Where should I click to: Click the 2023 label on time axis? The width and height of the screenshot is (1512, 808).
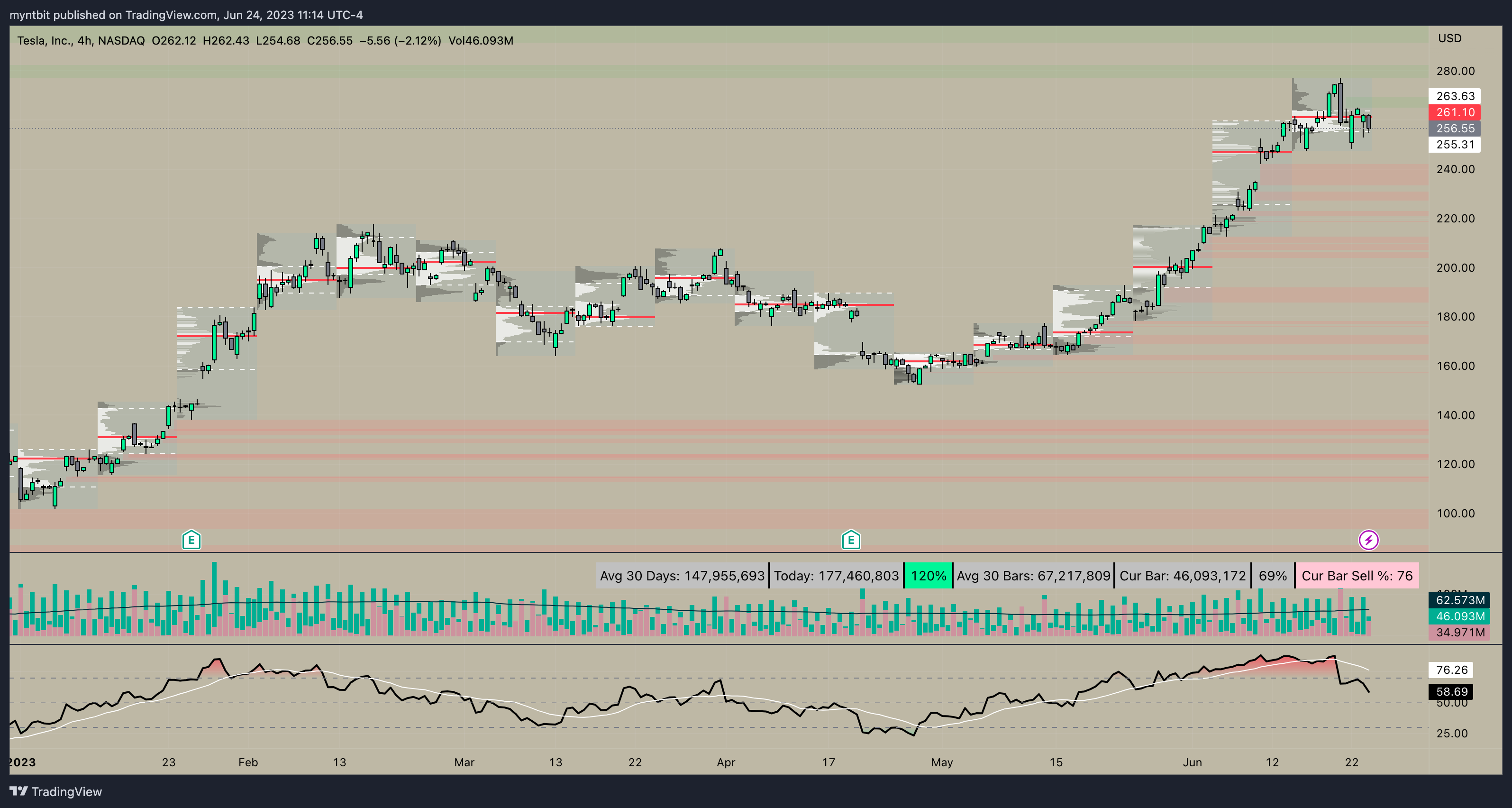click(x=22, y=762)
